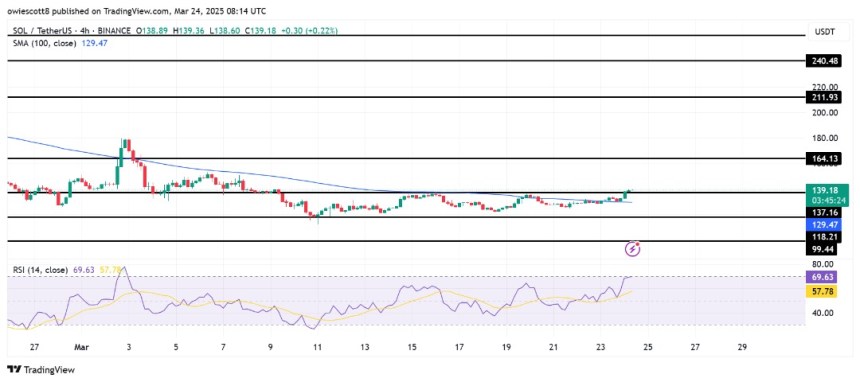Screen dimensions: 860x382
Task: Click the 11 date label on the time axis
Action: coord(317,347)
